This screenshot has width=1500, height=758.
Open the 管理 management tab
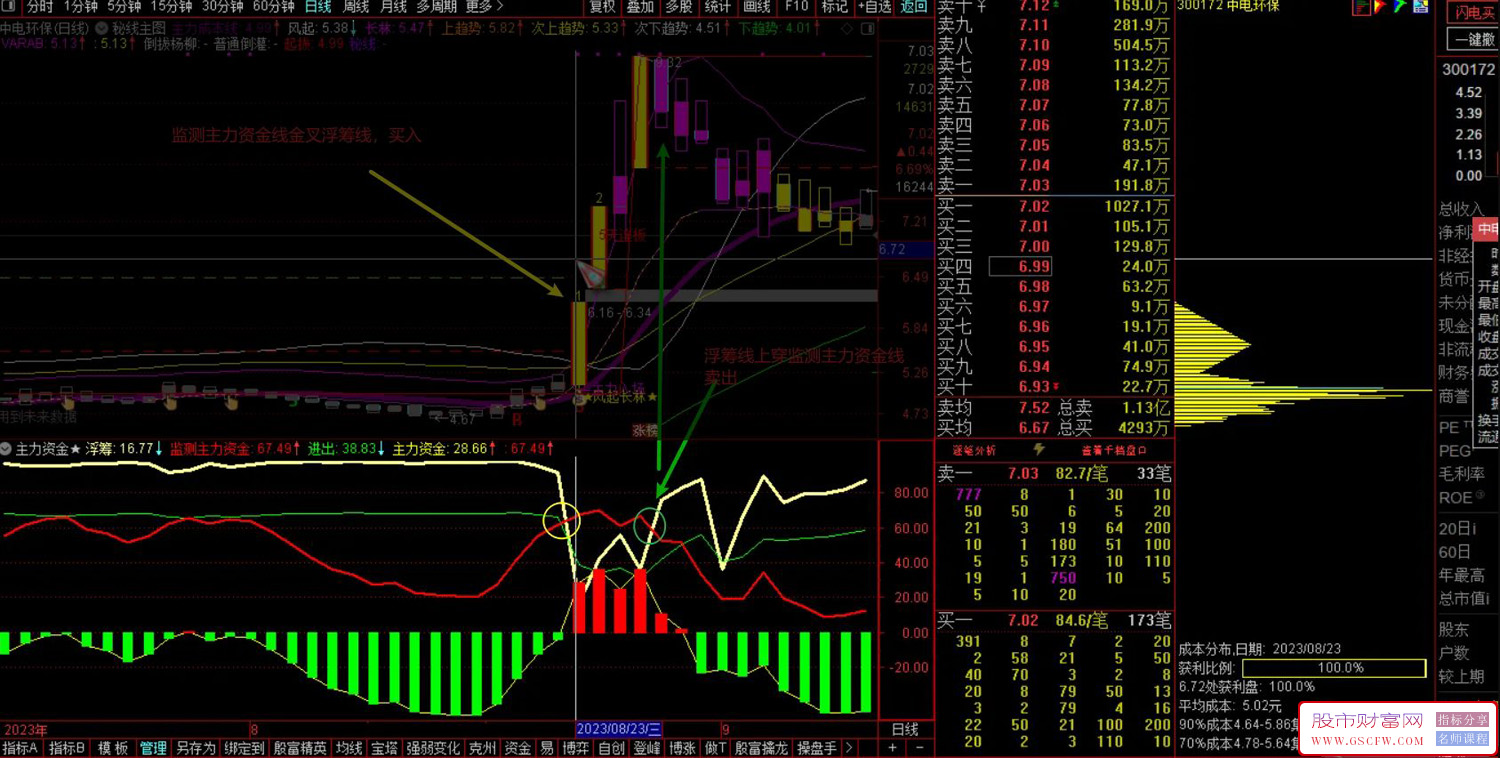[153, 748]
